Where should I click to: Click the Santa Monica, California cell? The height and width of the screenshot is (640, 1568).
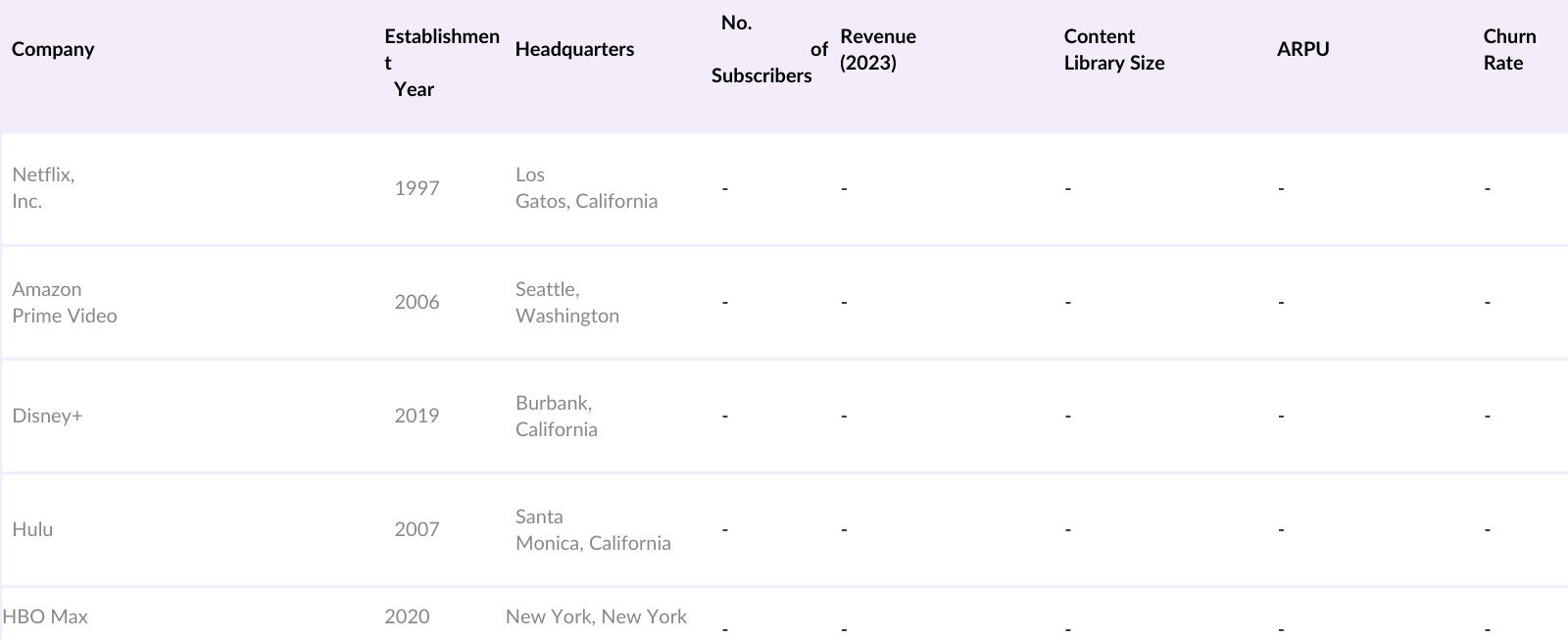click(593, 529)
